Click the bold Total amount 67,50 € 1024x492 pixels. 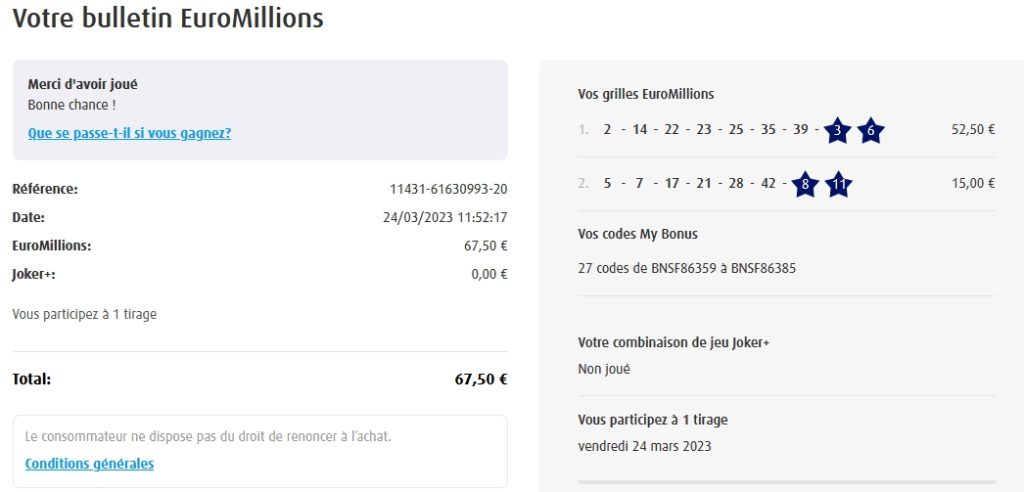(480, 380)
